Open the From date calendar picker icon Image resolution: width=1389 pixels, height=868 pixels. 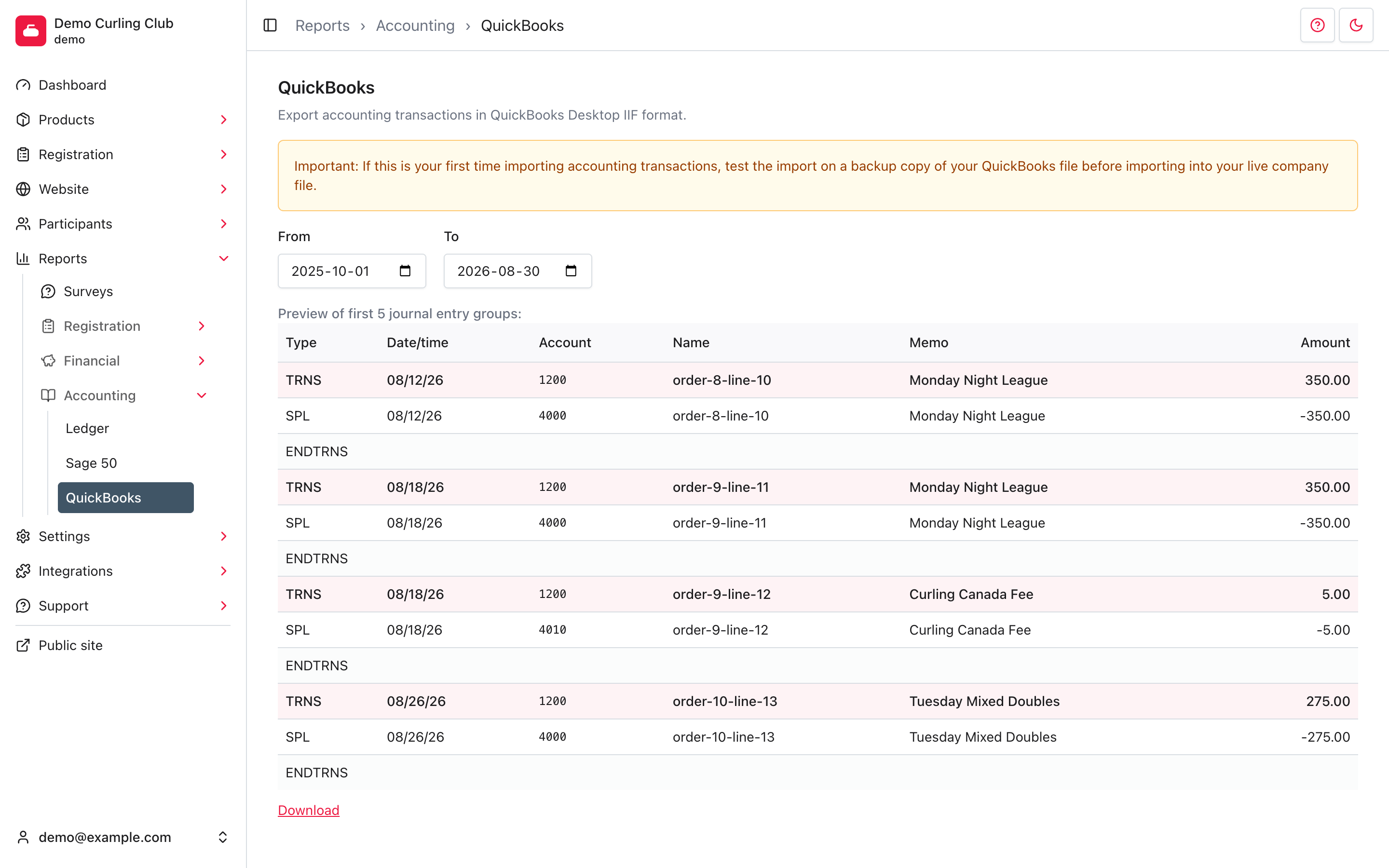click(405, 271)
